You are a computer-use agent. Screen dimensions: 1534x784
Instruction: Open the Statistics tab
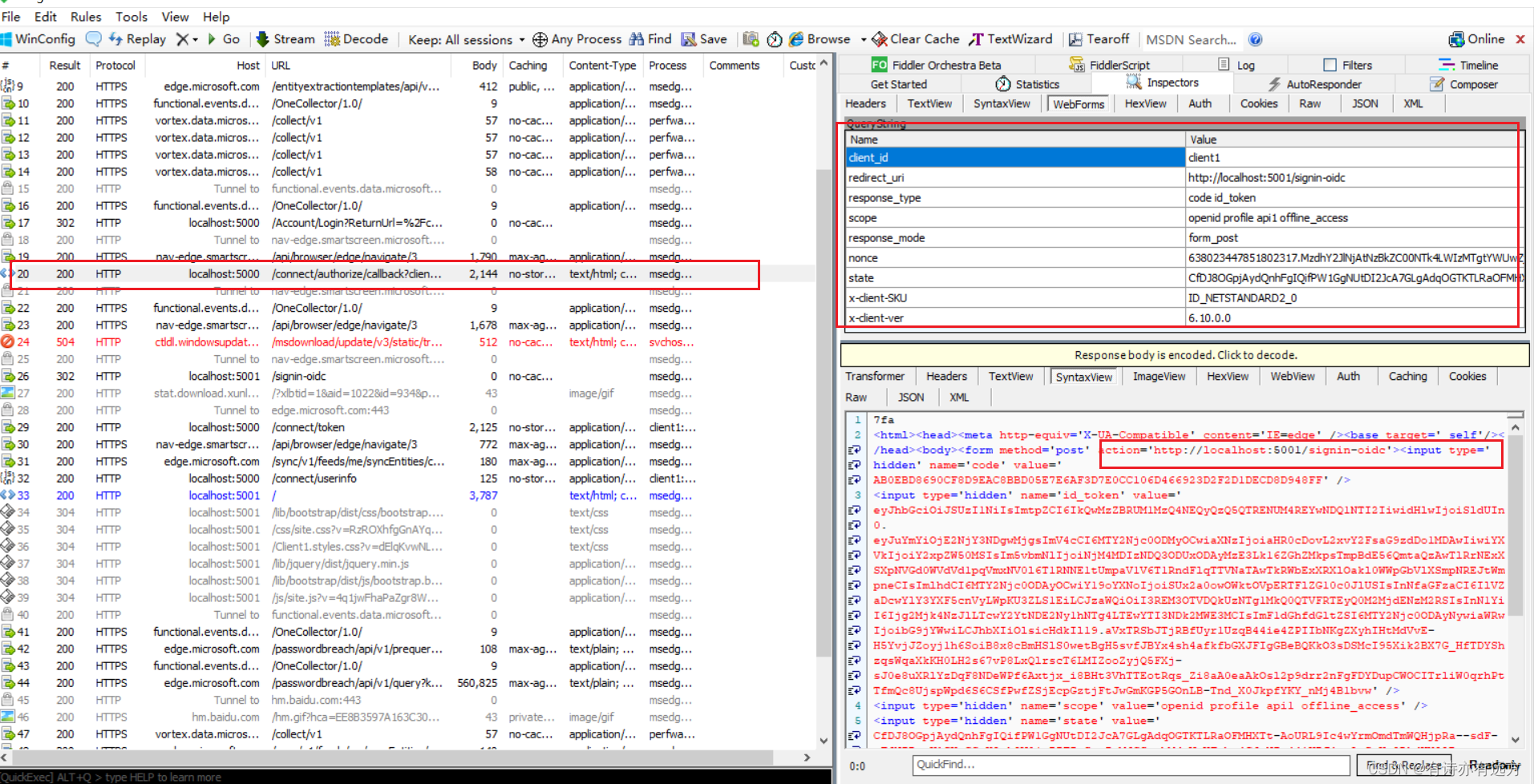click(x=1027, y=84)
